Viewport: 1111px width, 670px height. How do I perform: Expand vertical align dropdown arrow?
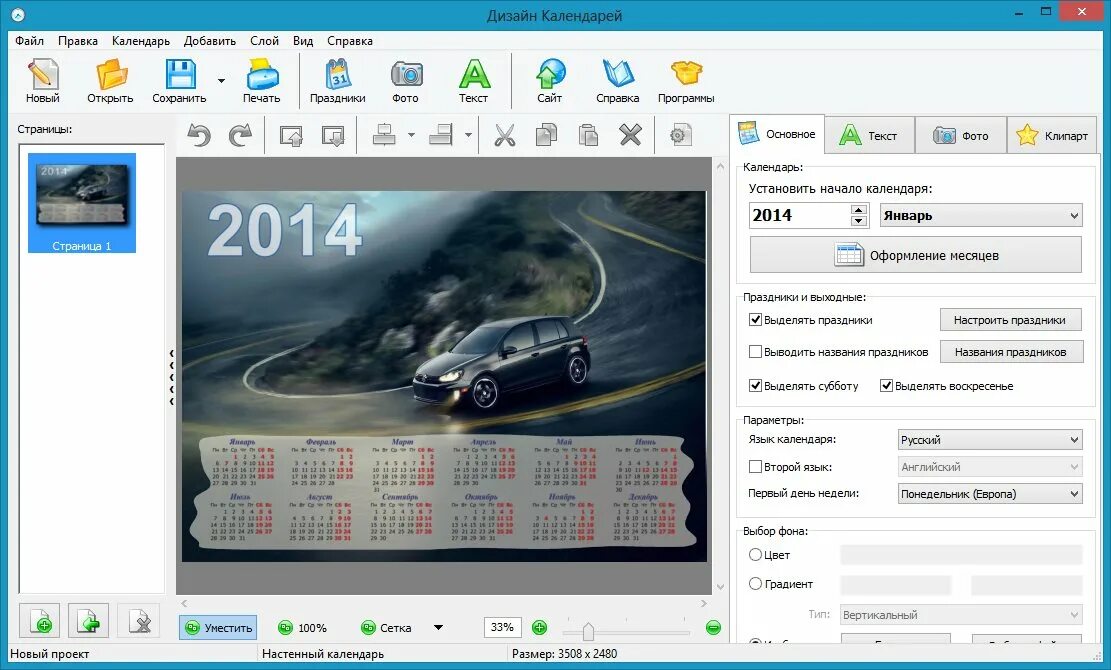click(x=468, y=135)
